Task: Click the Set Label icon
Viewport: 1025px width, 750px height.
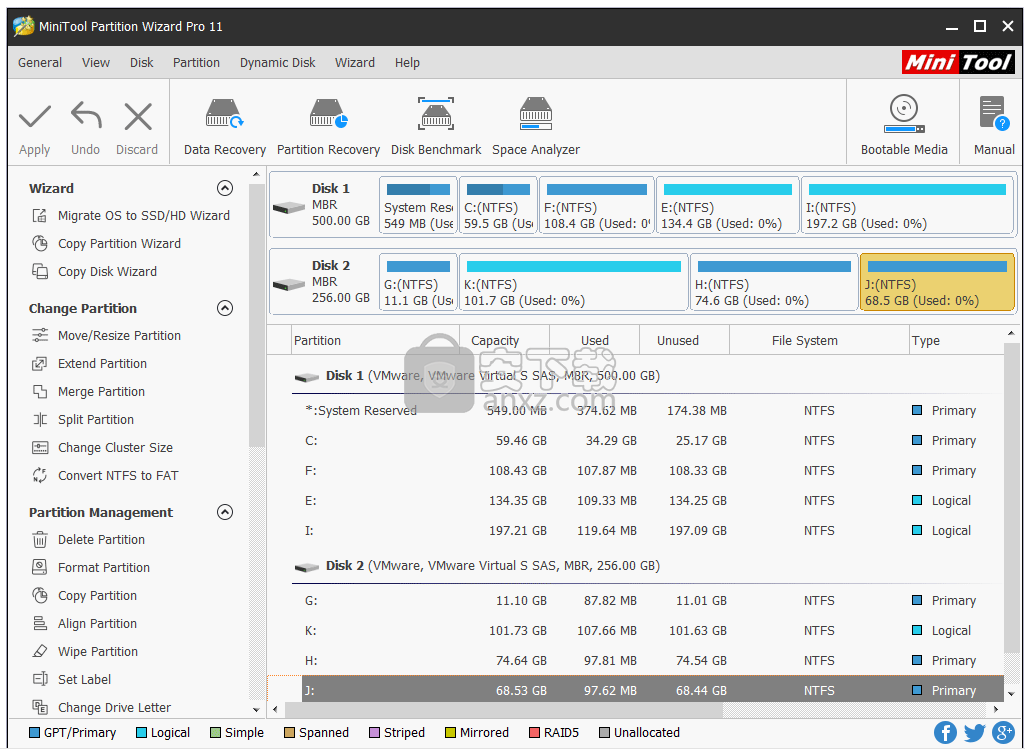Action: pyautogui.click(x=40, y=679)
